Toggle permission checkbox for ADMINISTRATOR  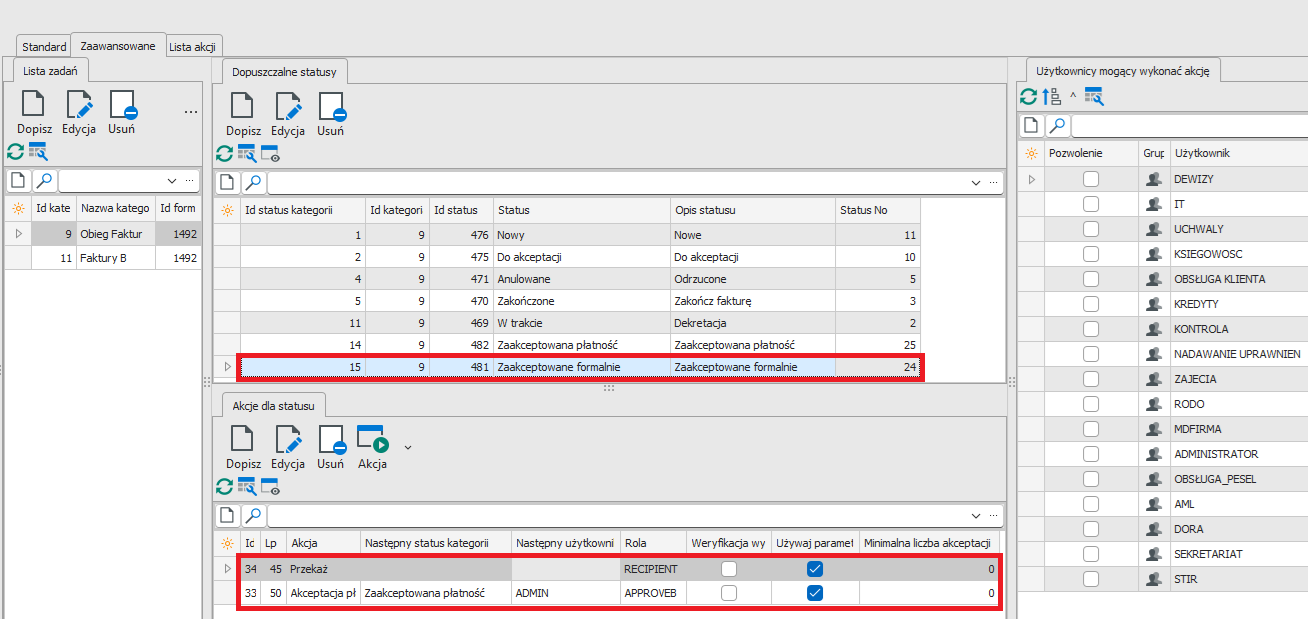(1091, 454)
